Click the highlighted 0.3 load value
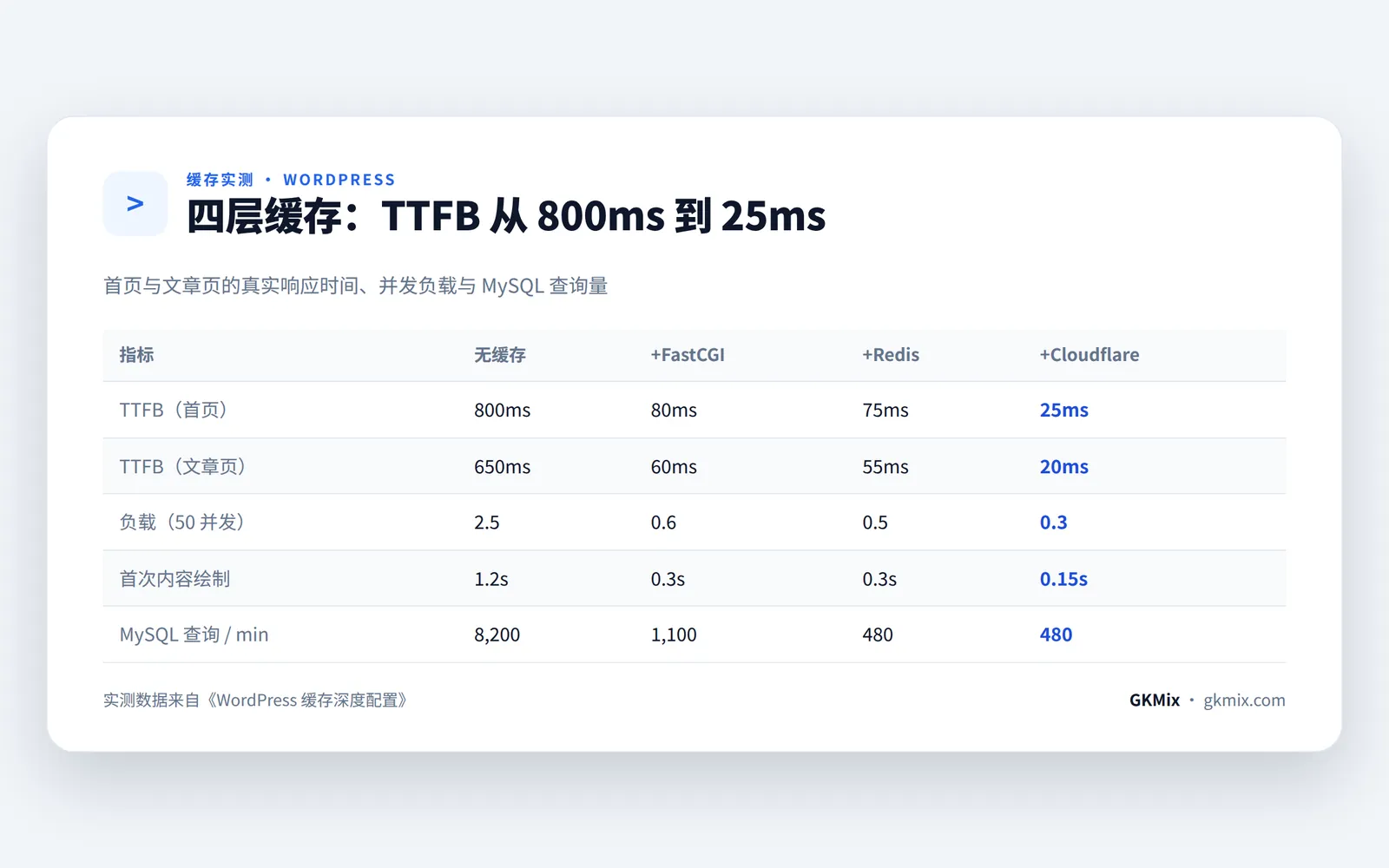The height and width of the screenshot is (868, 1389). point(1053,523)
